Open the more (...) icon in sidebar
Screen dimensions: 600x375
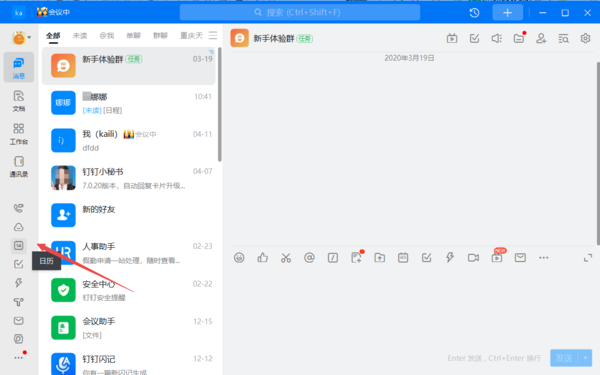tap(19, 357)
